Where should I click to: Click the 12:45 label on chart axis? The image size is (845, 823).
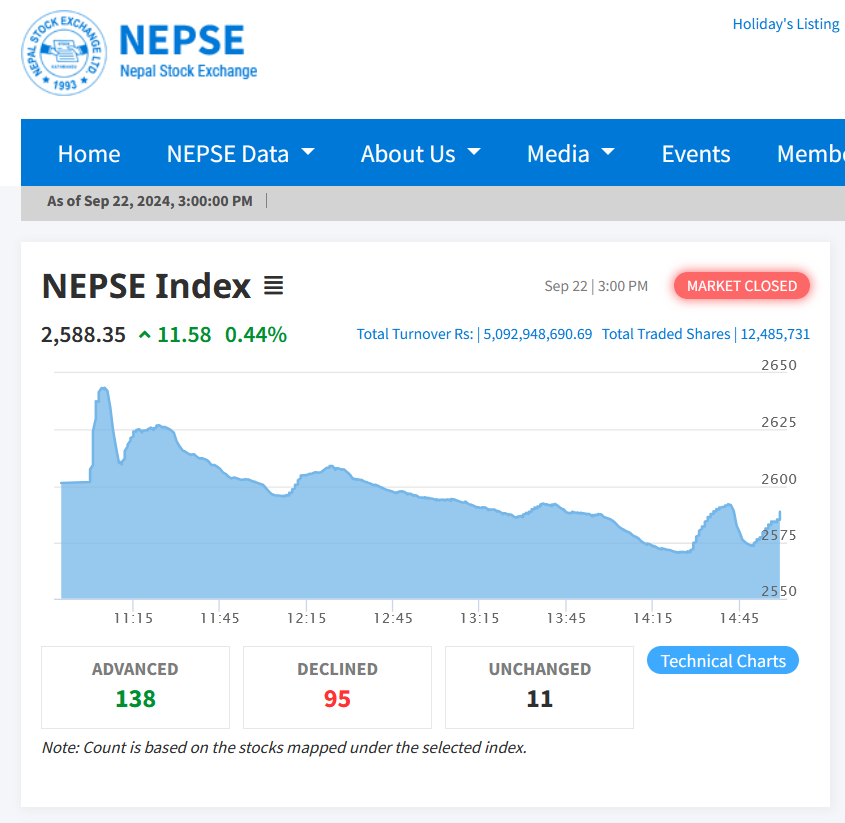391,618
